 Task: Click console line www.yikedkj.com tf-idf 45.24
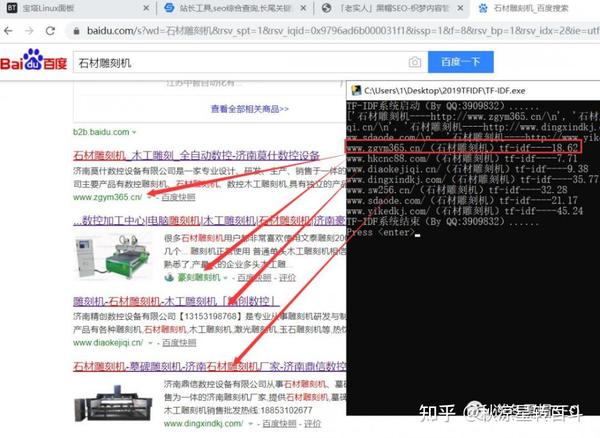coord(465,211)
